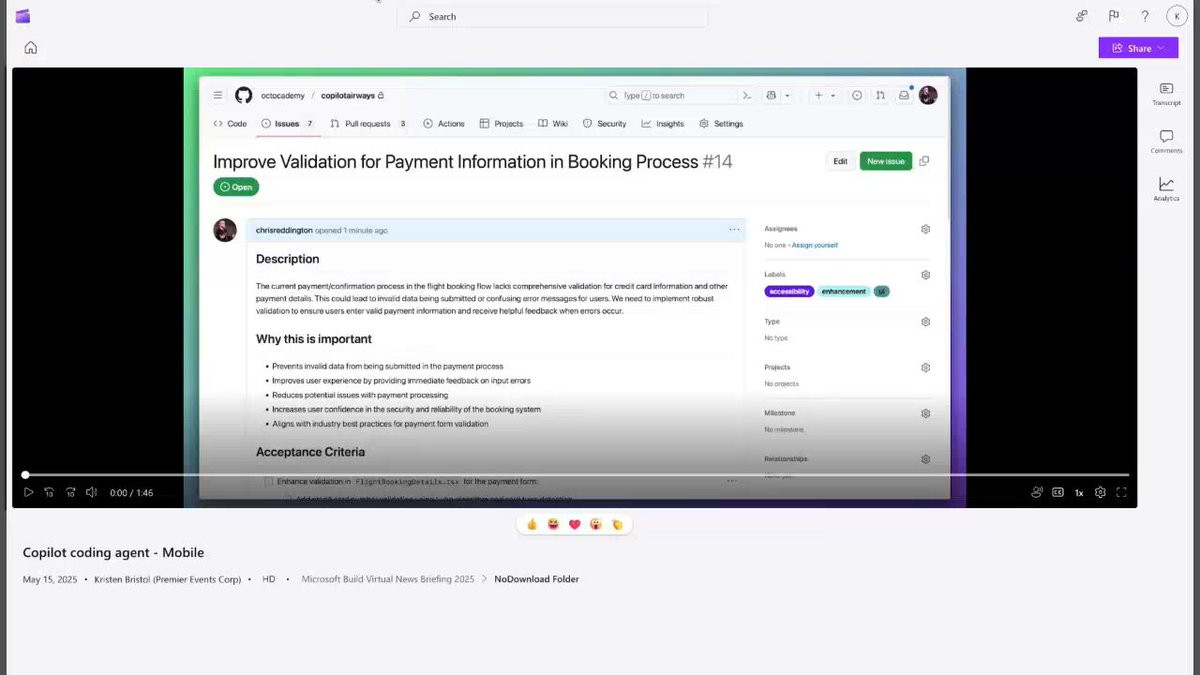The image size is (1200, 675).
Task: React with laughing face emoji
Action: [553, 524]
